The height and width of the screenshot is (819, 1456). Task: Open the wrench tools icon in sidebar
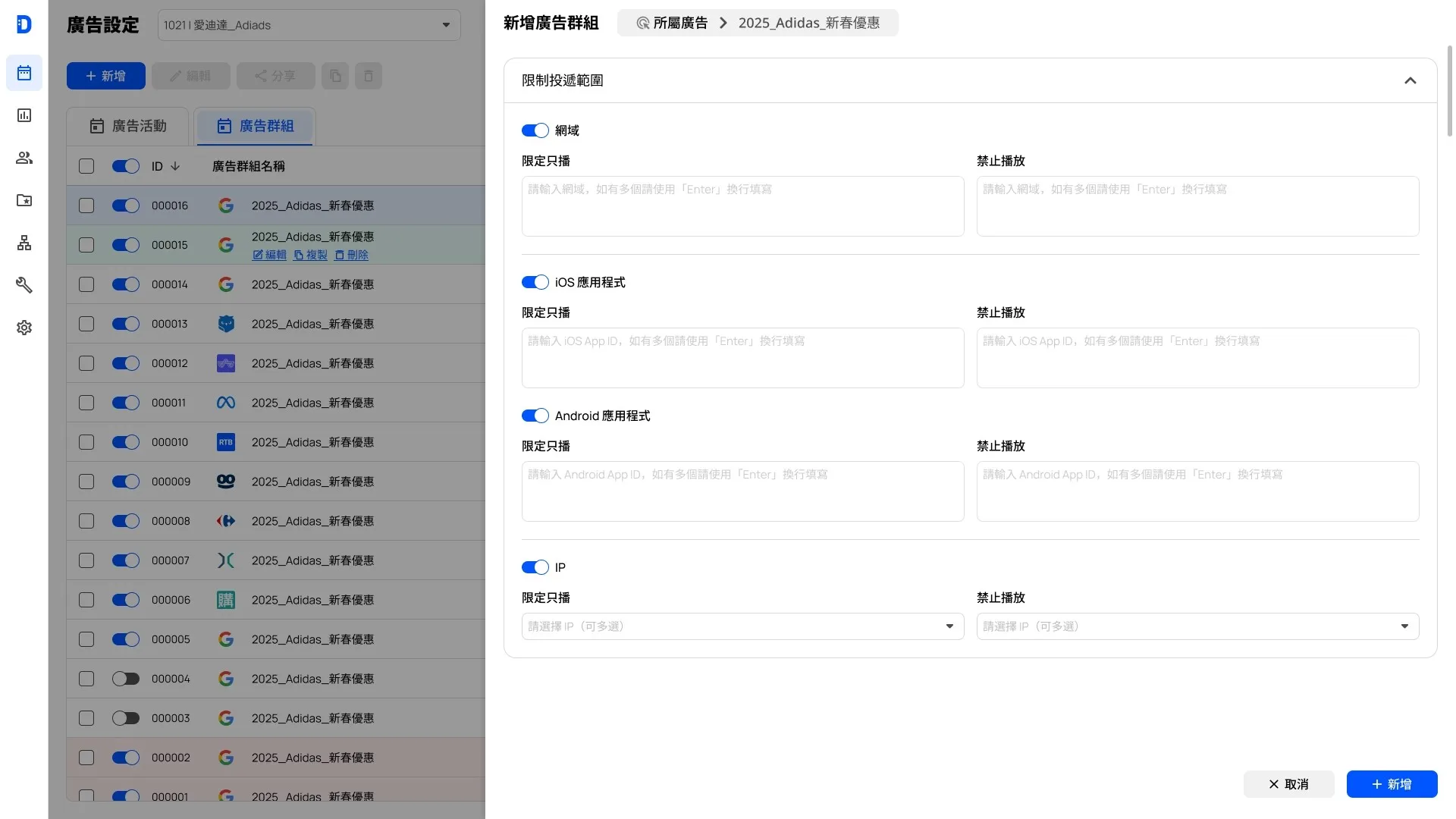pyautogui.click(x=24, y=285)
